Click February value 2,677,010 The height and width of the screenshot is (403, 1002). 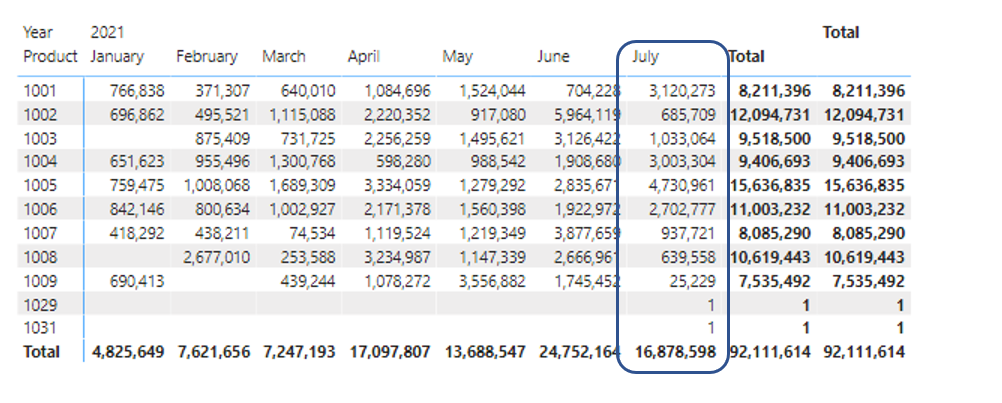tap(217, 257)
